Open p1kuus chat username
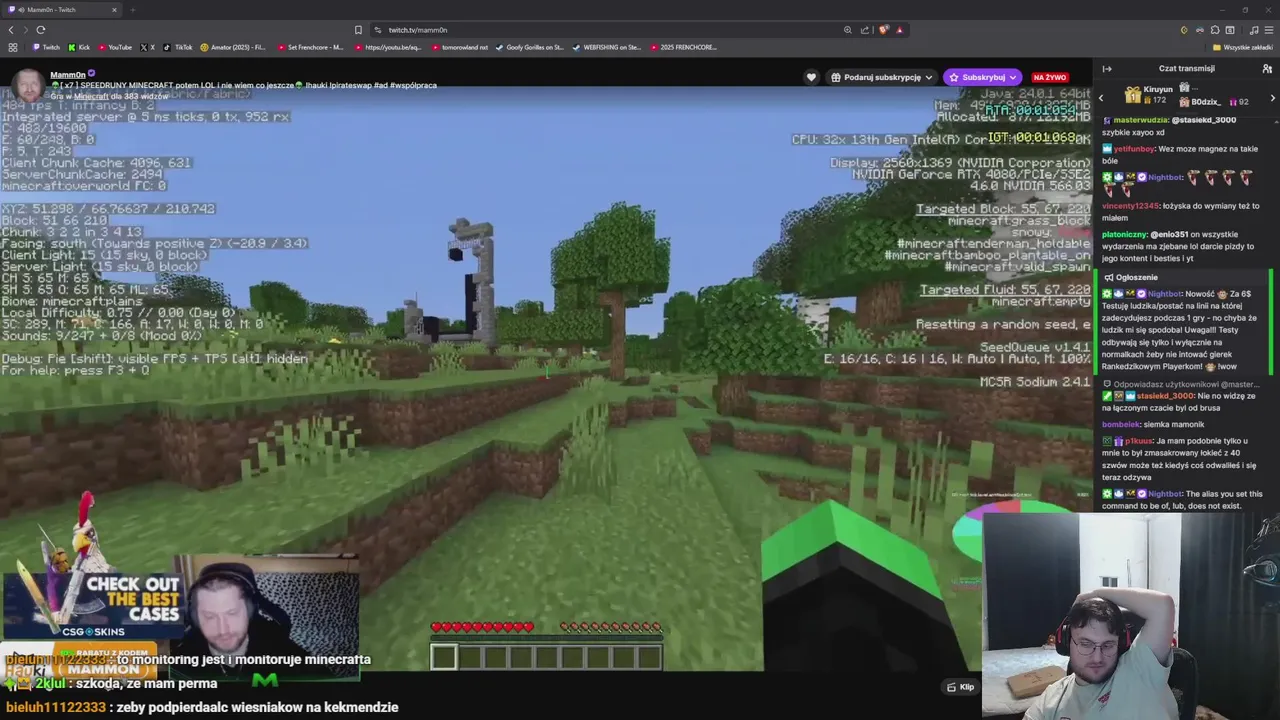Viewport: 1280px width, 720px height. 1138,441
